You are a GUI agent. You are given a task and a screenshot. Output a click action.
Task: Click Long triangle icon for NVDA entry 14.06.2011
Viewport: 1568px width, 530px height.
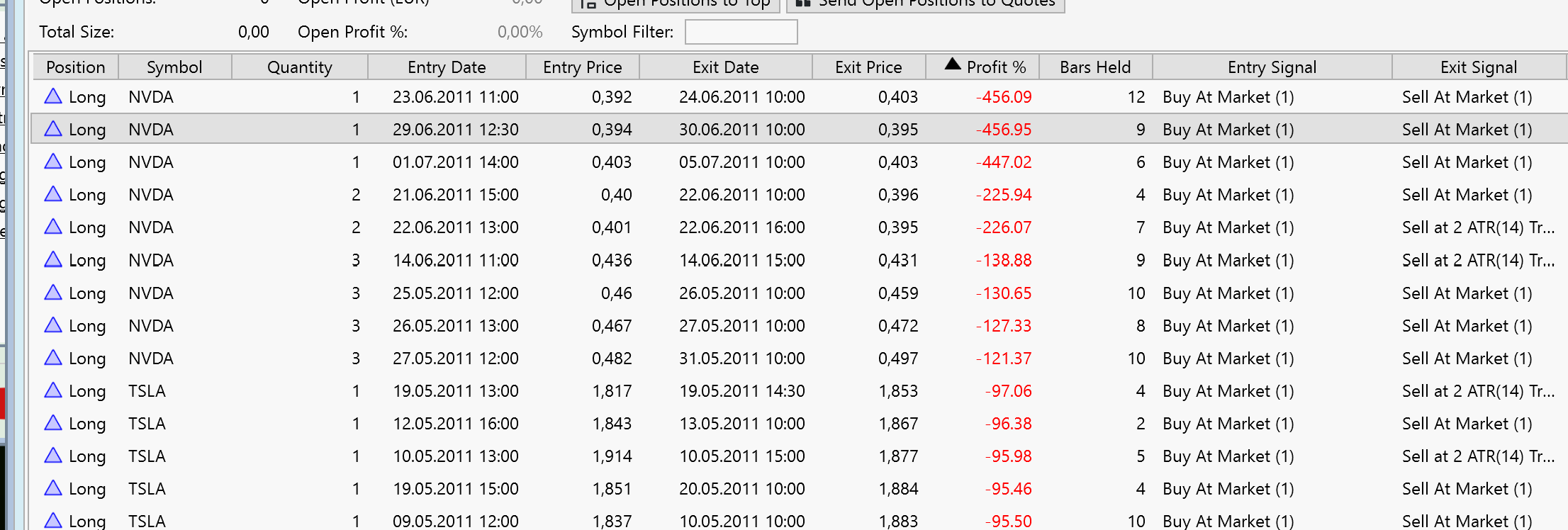(x=53, y=260)
